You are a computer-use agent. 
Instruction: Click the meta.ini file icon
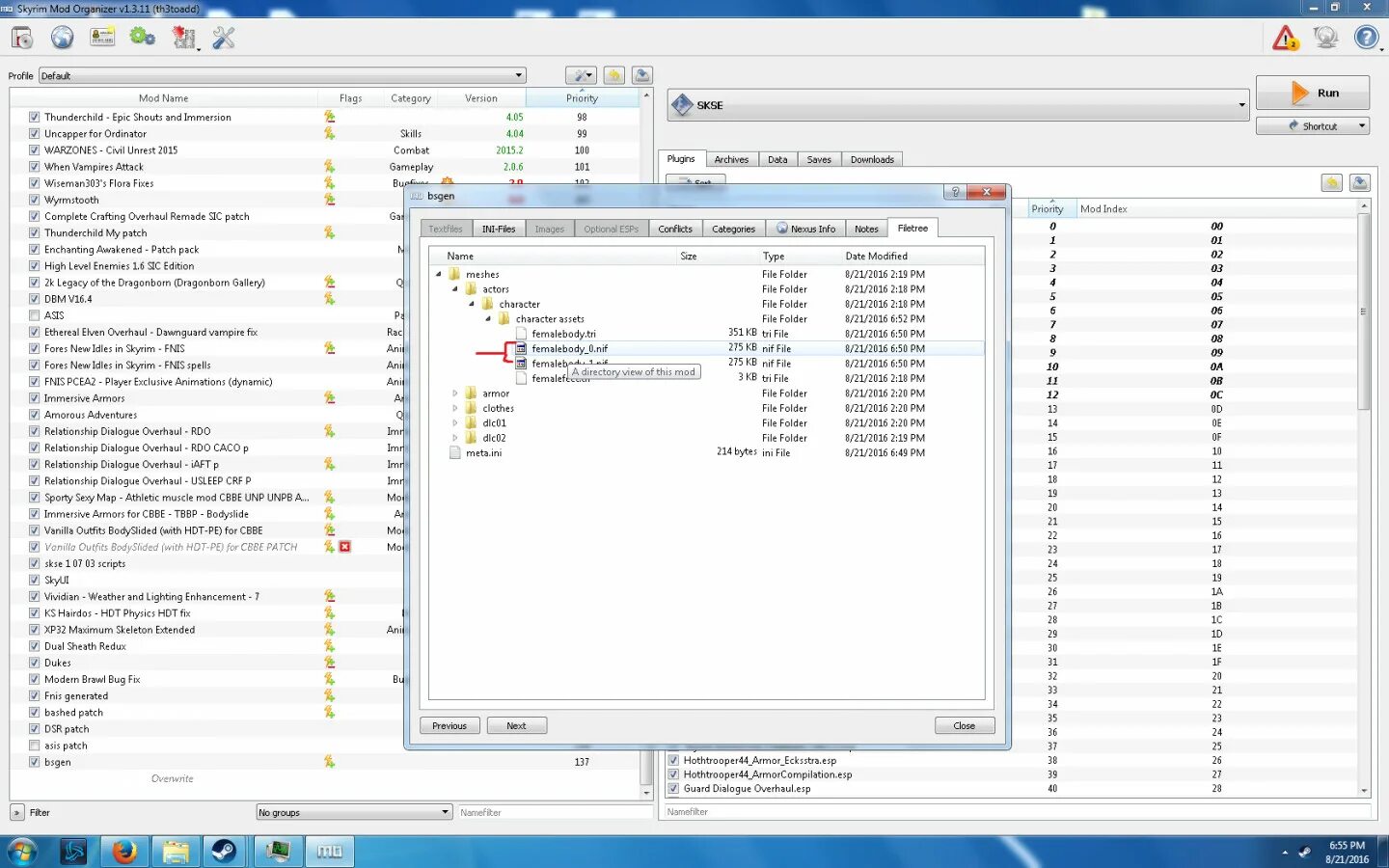(x=455, y=453)
